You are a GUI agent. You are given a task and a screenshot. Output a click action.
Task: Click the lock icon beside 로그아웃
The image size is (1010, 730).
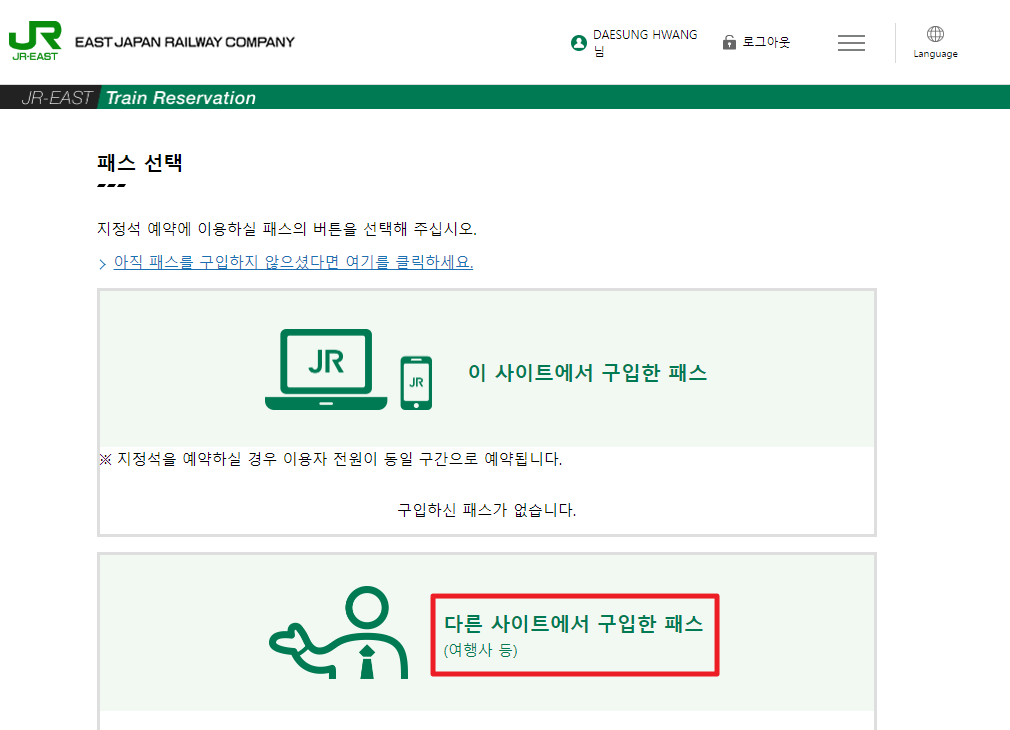click(729, 43)
